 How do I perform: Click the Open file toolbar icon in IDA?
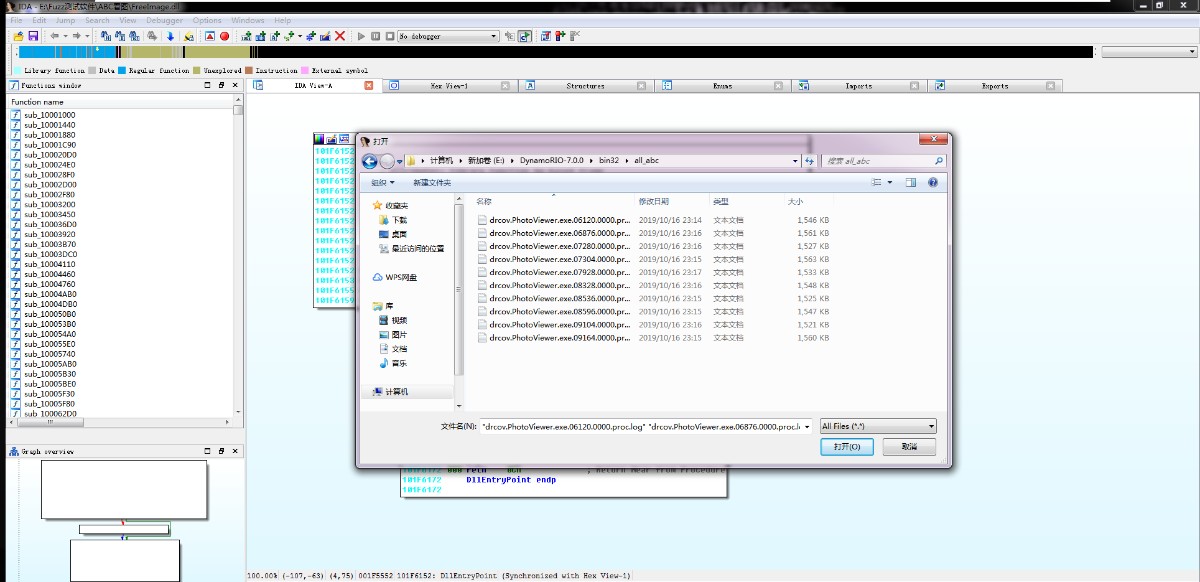[19, 36]
